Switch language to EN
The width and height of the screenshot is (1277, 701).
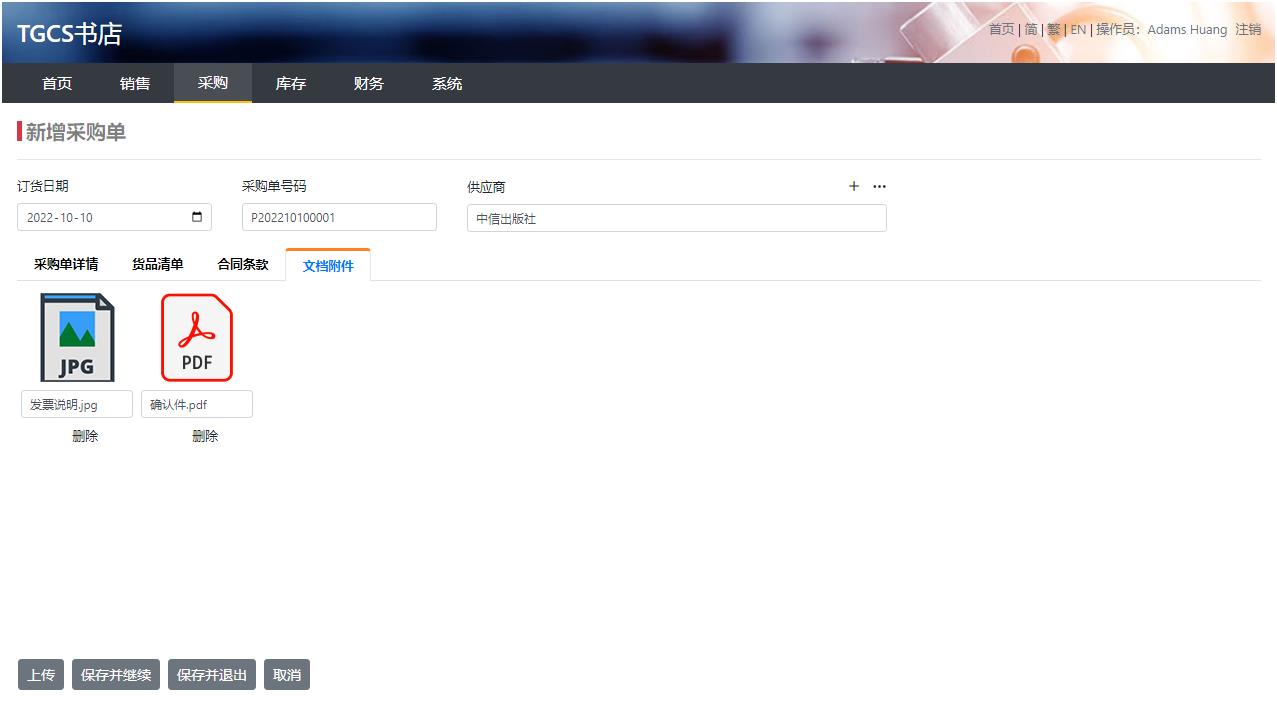tap(1078, 30)
